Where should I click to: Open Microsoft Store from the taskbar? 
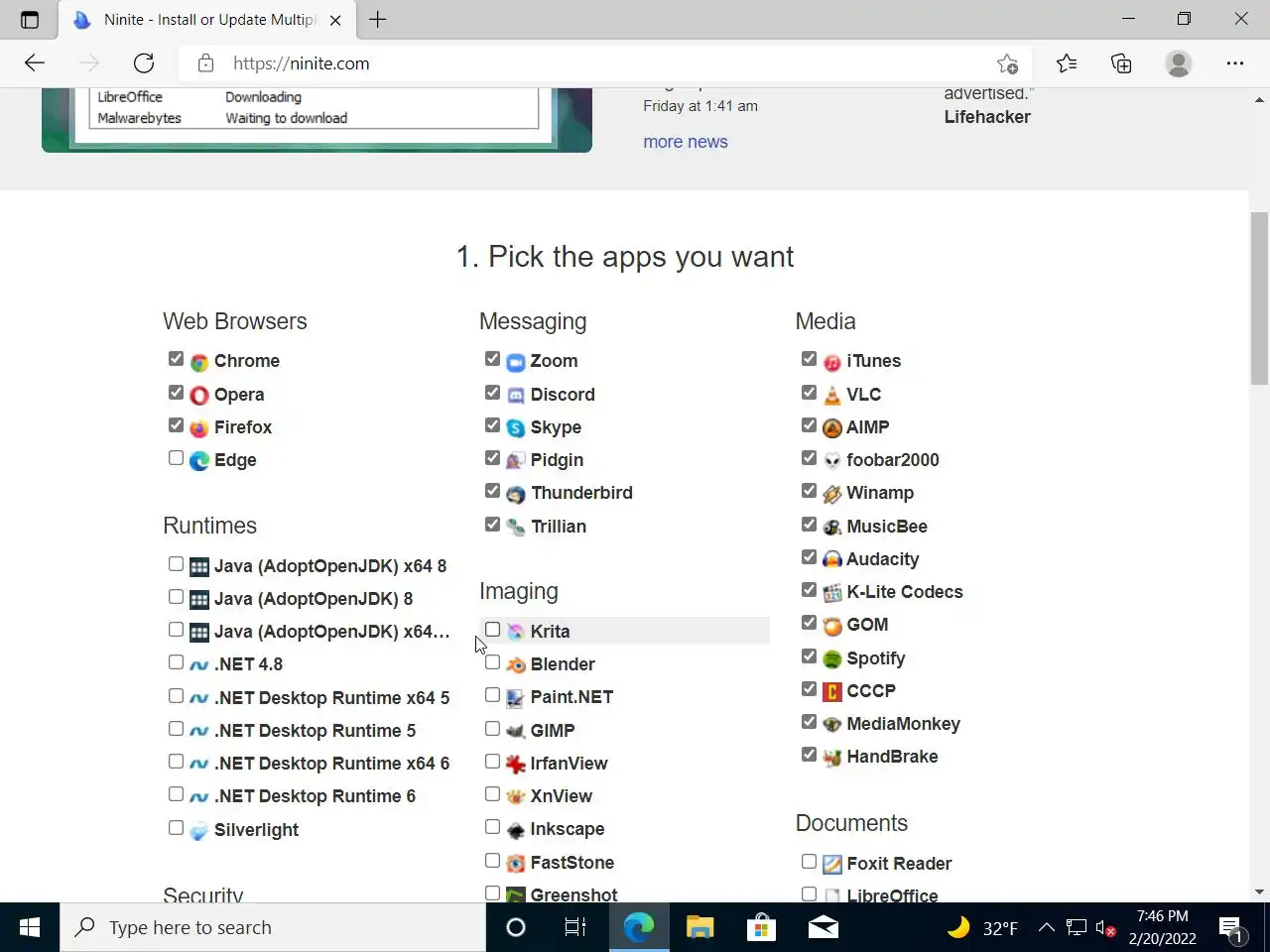click(761, 927)
